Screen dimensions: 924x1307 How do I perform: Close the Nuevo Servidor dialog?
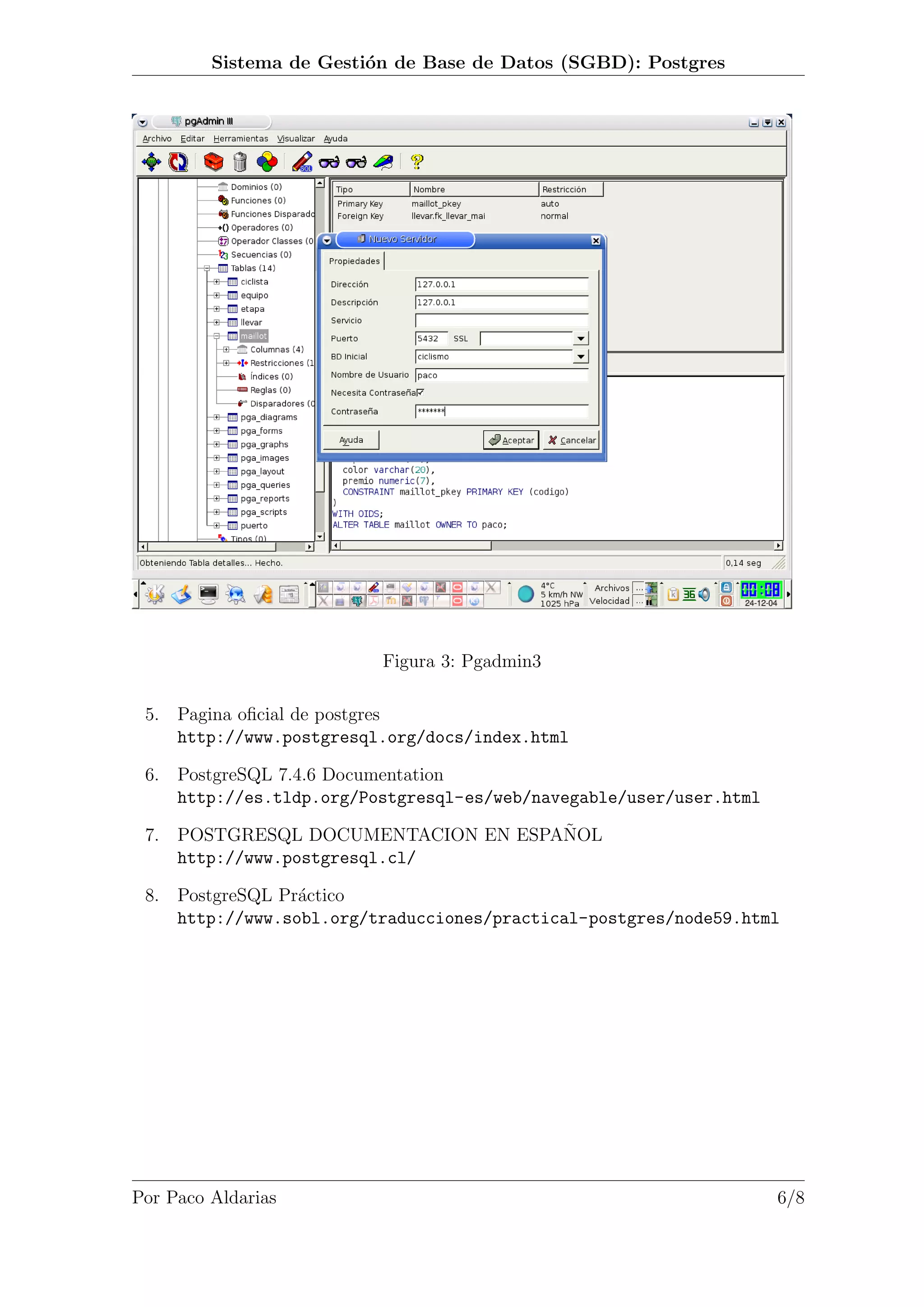click(x=596, y=241)
